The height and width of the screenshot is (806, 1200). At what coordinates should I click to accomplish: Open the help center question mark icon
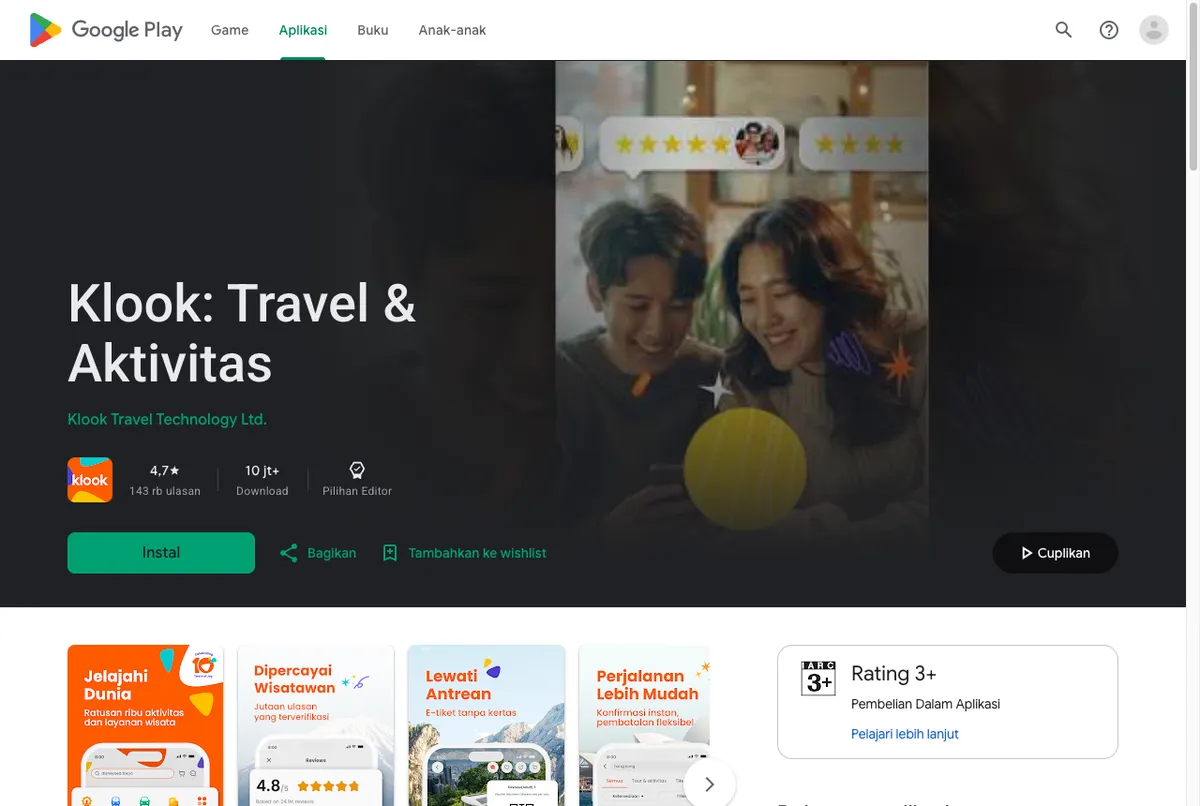coord(1109,30)
